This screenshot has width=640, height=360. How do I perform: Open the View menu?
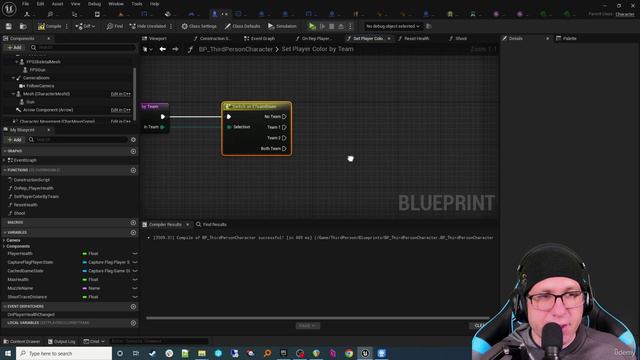76,4
